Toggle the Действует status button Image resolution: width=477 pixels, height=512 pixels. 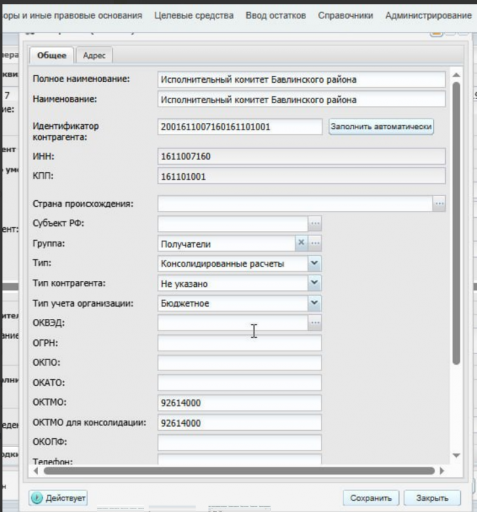pyautogui.click(x=58, y=498)
